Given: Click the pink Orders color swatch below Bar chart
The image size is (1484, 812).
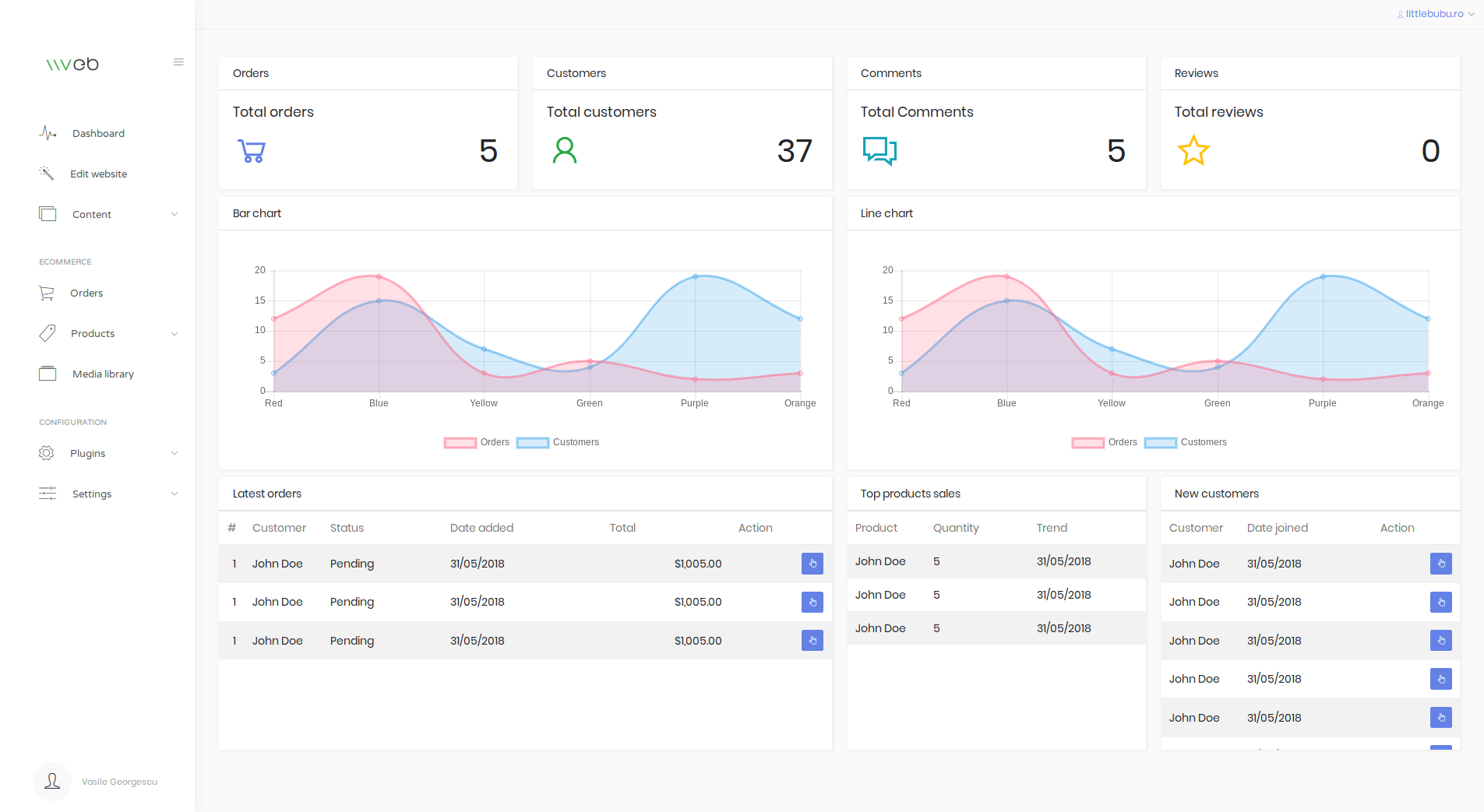Looking at the screenshot, I should tap(460, 442).
